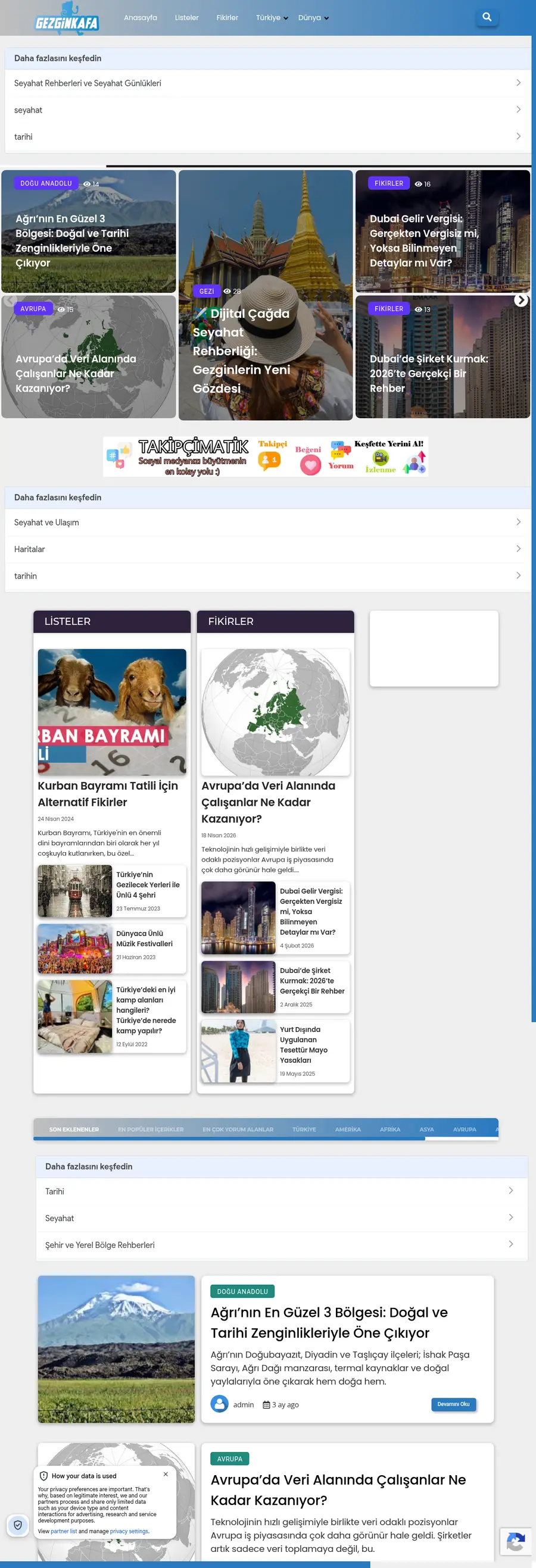Open Dijital Çağda Seyahat Rehberliği slide
Viewport: 536px width, 1568px height.
(242, 350)
